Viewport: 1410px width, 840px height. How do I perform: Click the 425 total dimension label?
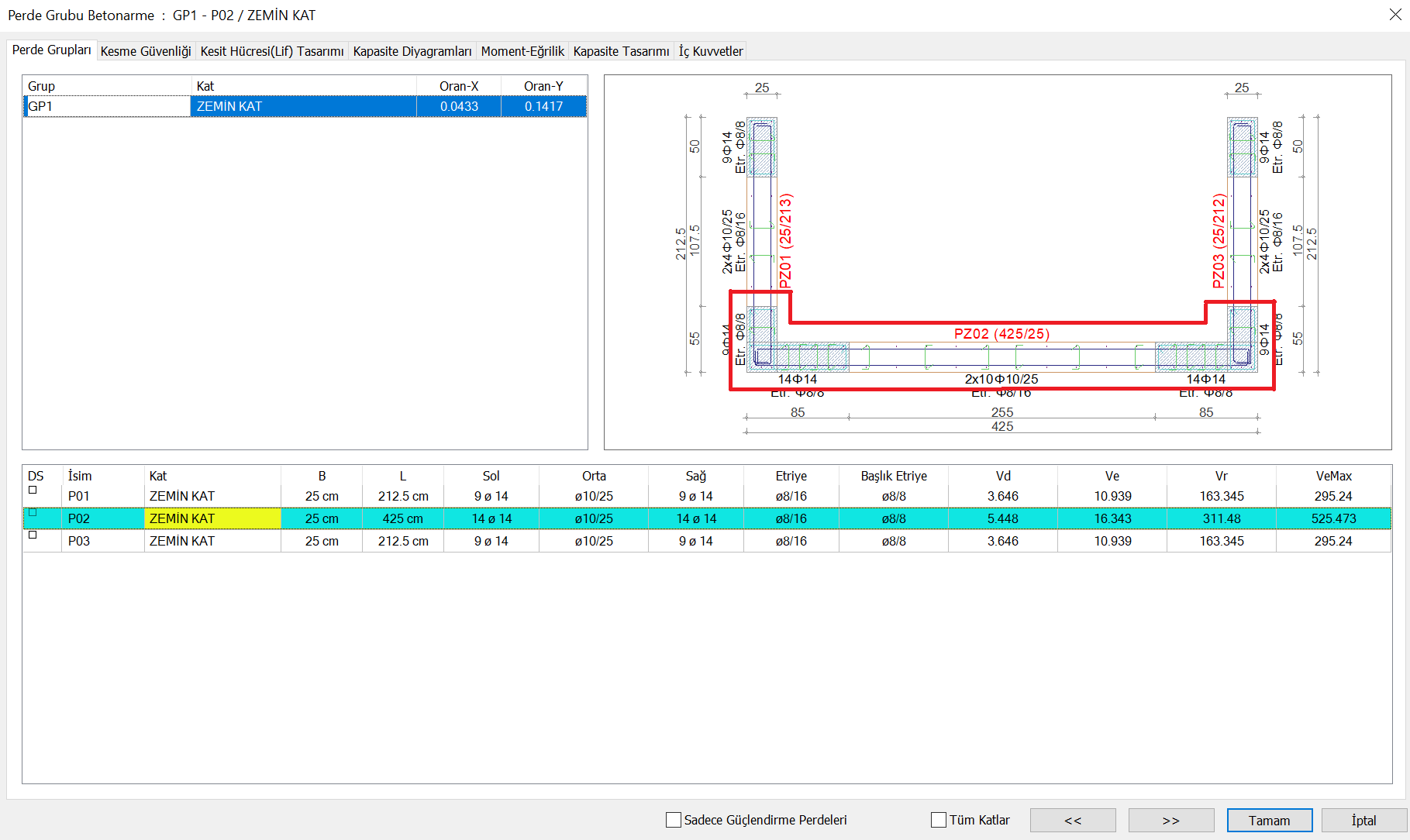(1002, 426)
